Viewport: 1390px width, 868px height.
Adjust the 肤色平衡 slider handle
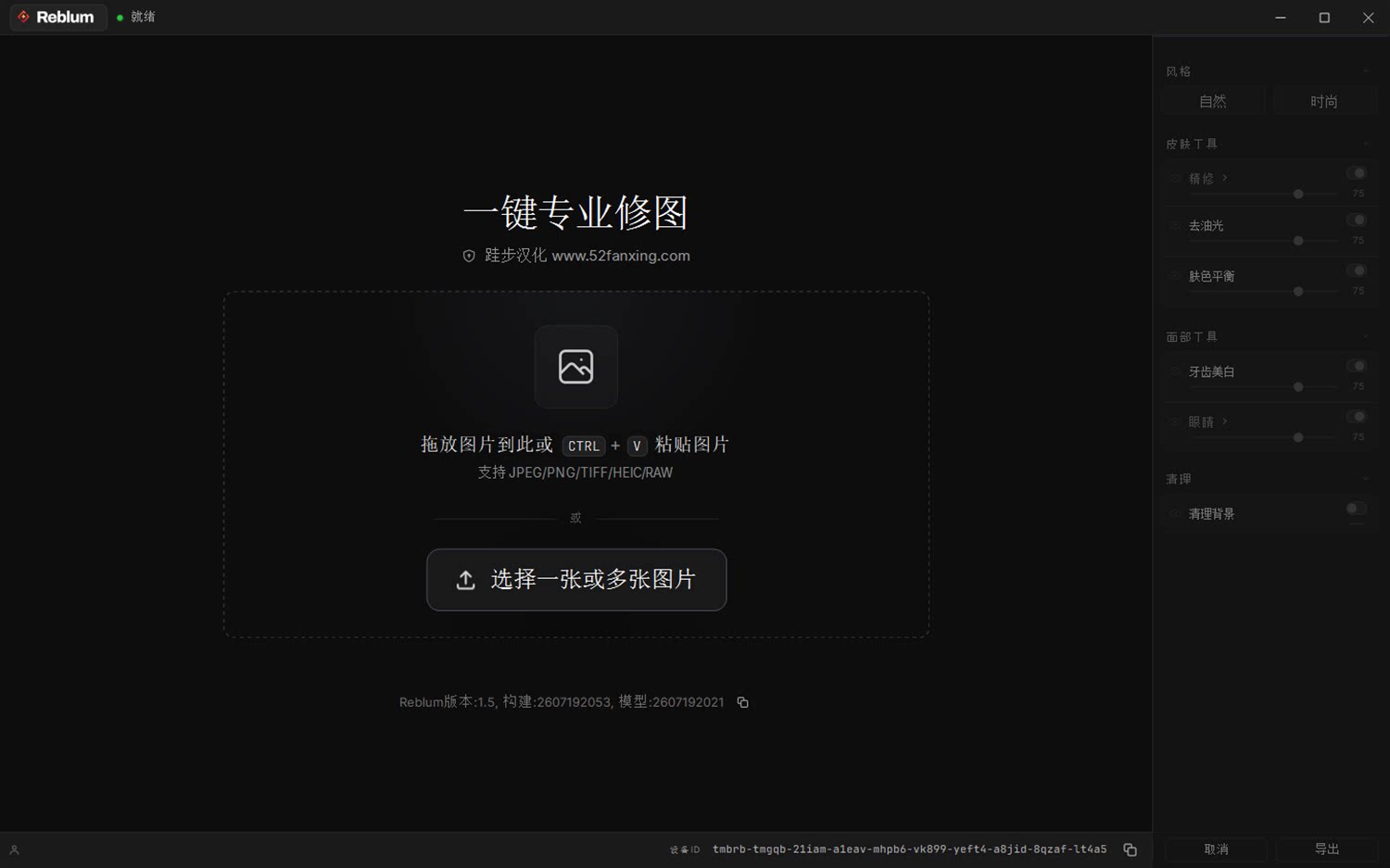coord(1298,292)
